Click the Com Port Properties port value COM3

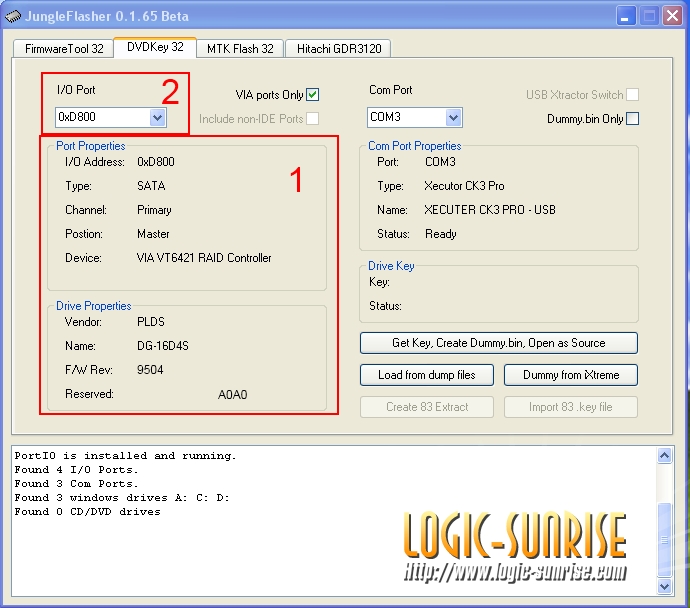pos(440,162)
